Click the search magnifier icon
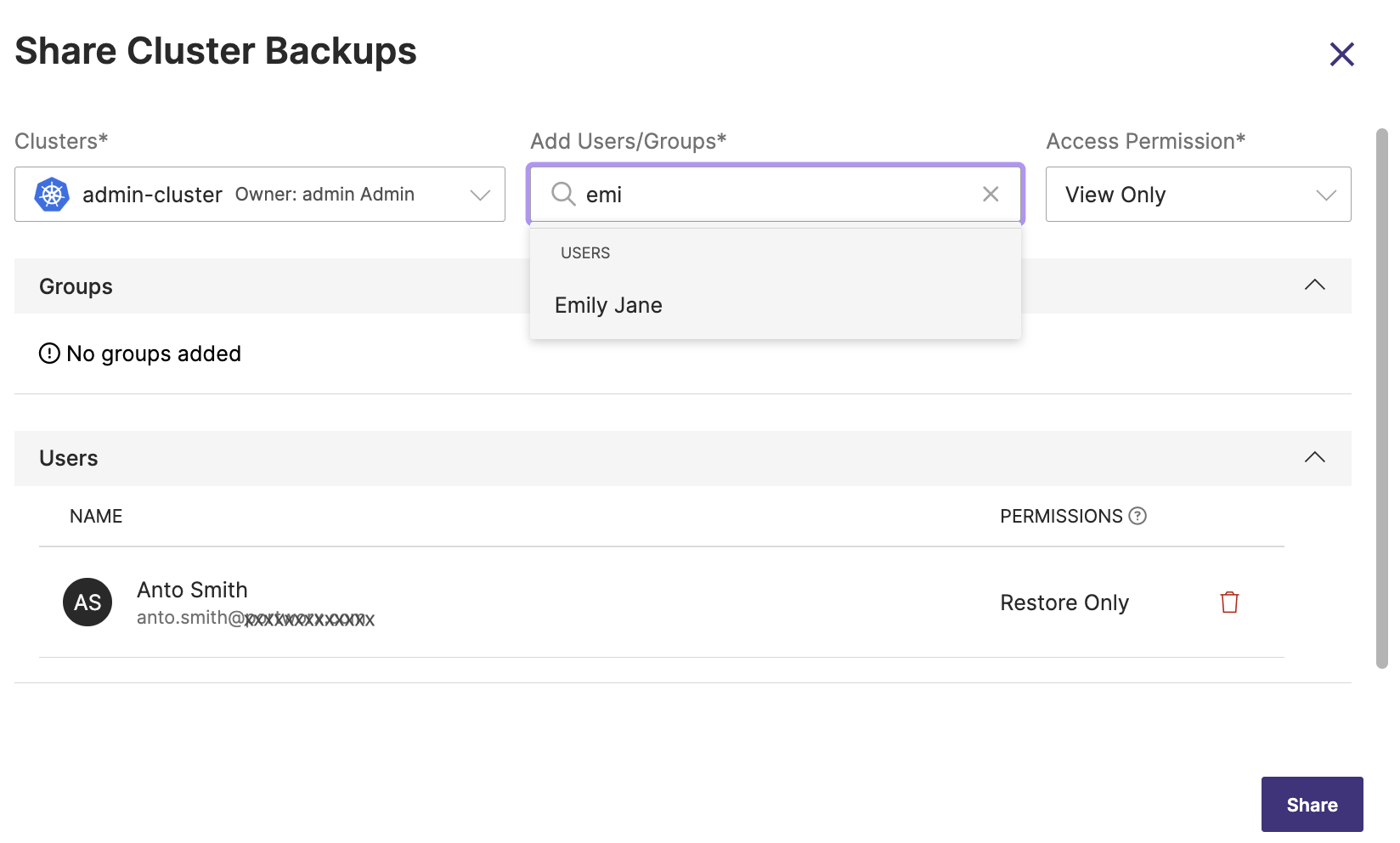 tap(563, 195)
